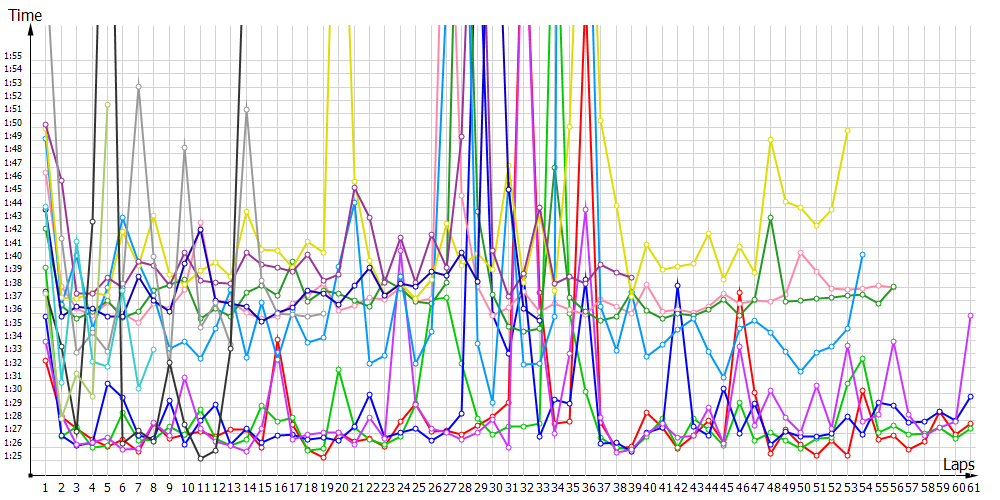Image resolution: width=1000 pixels, height=500 pixels.
Task: Select lap 10 on the laps axis
Action: [x=185, y=487]
